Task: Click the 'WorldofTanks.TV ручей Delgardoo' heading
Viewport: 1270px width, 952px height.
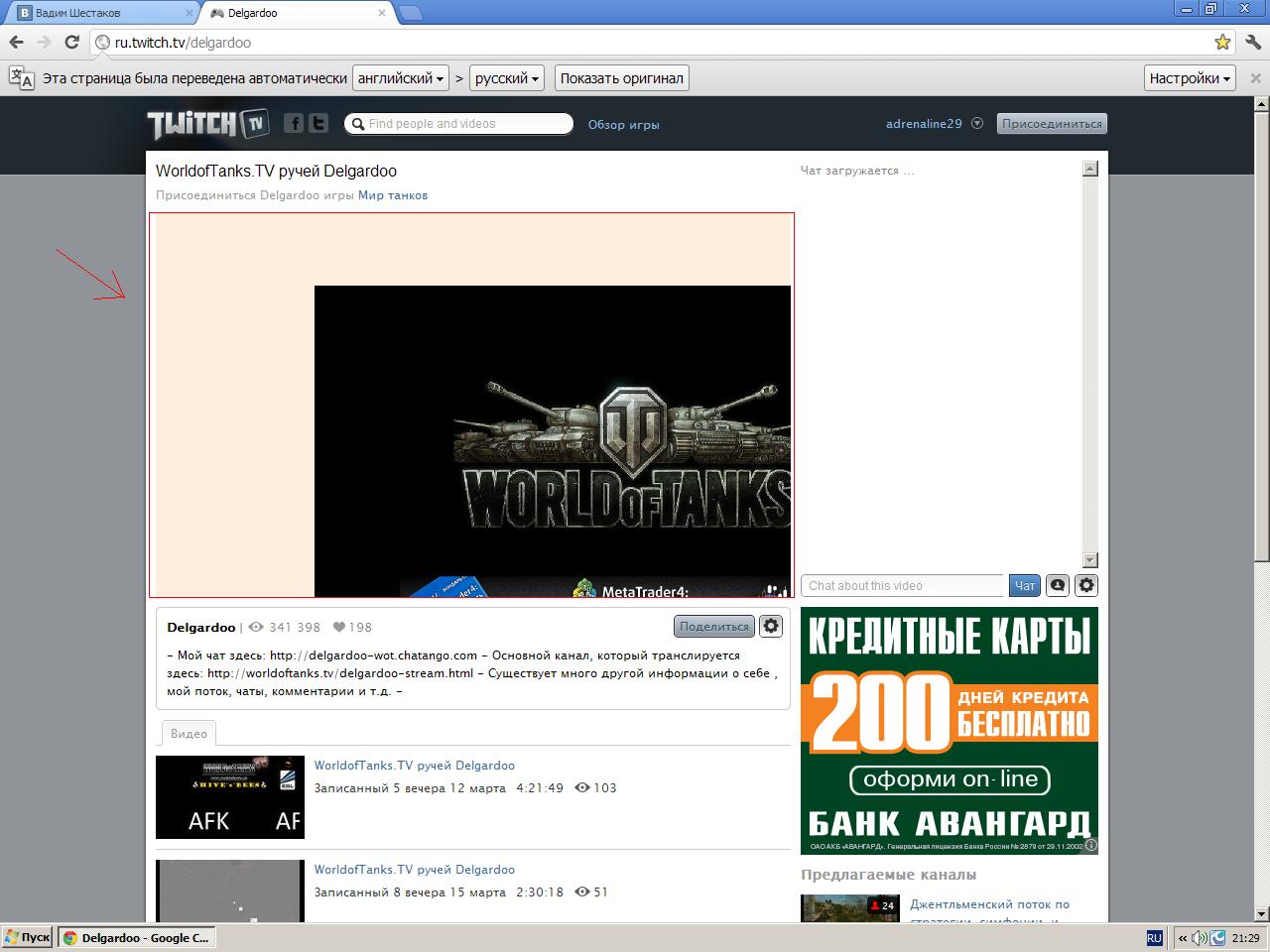Action: (277, 171)
